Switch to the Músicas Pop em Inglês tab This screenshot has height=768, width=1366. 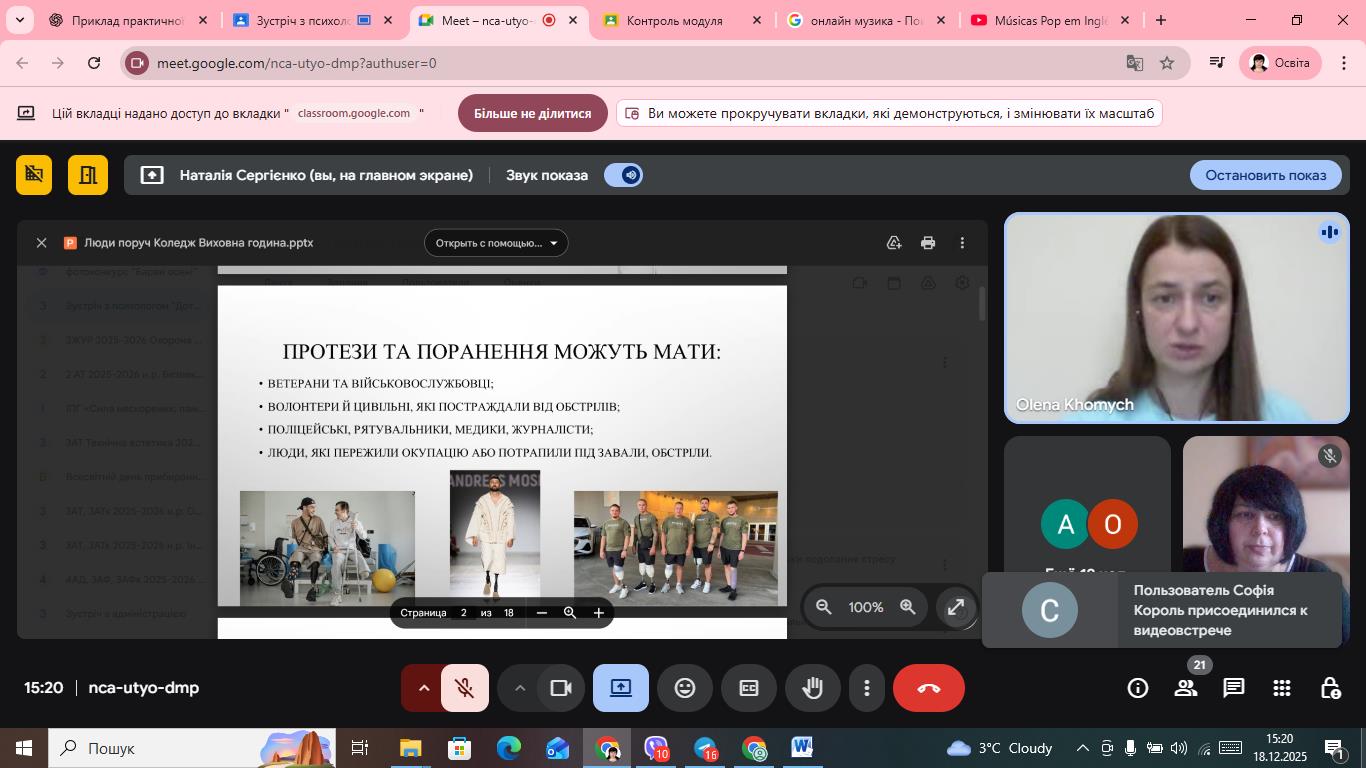click(x=1049, y=20)
